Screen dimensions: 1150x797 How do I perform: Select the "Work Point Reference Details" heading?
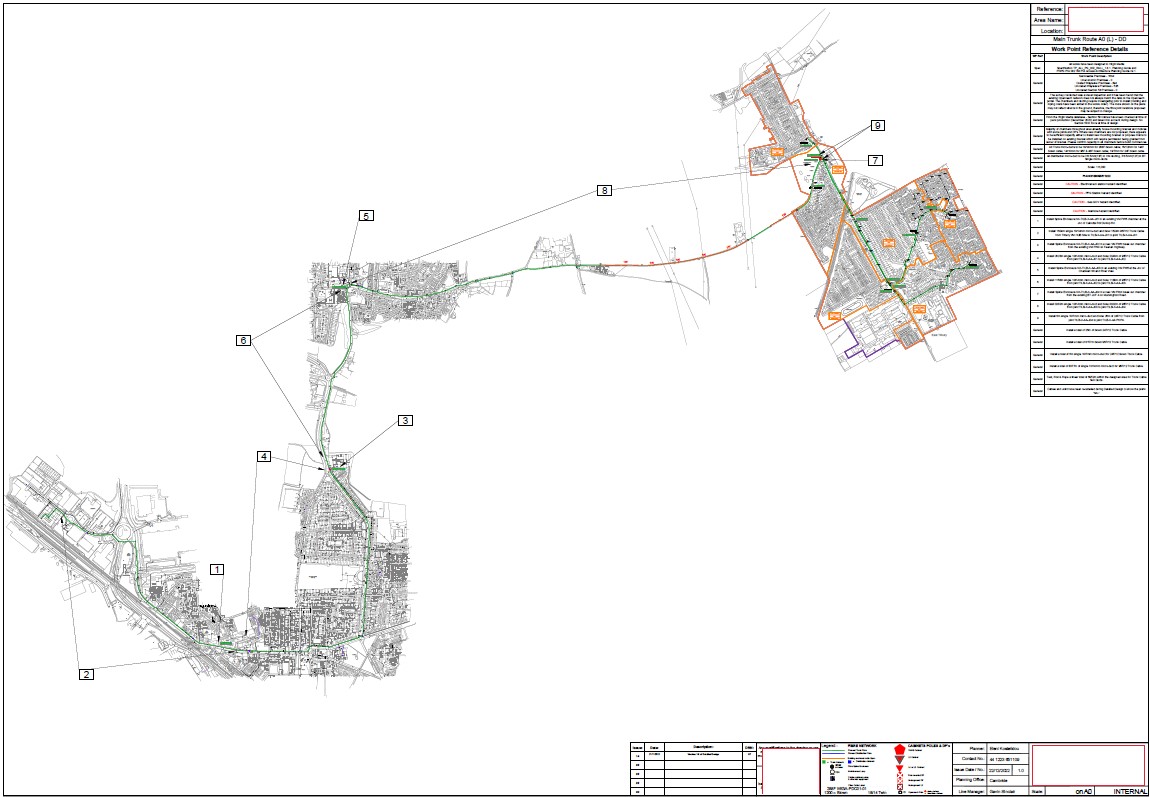[1089, 48]
